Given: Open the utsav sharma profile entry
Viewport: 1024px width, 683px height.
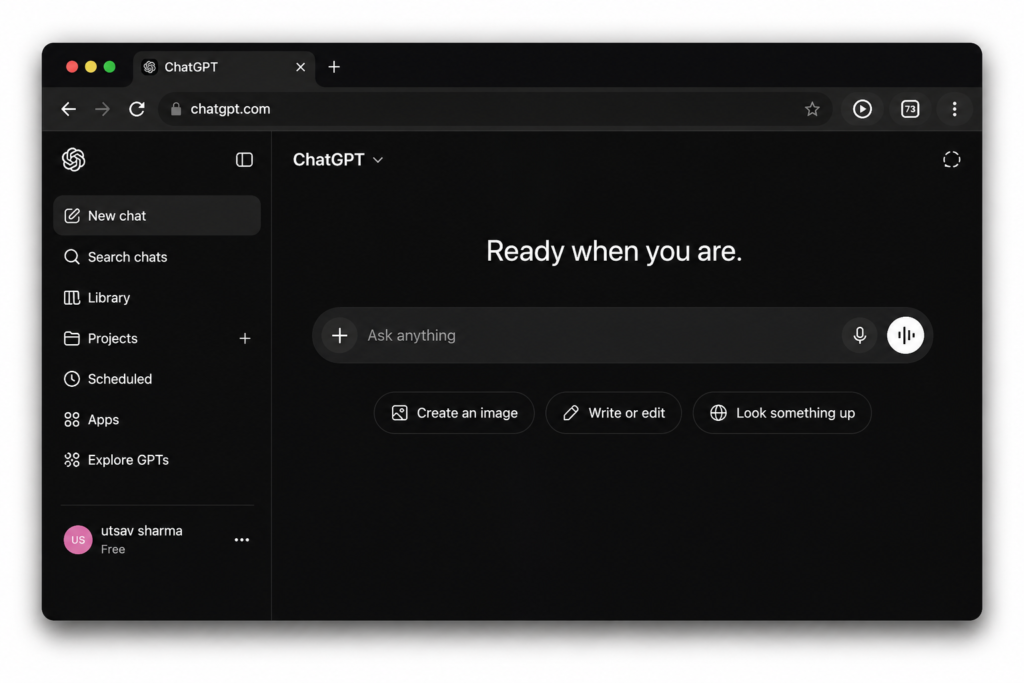Looking at the screenshot, I should [x=157, y=539].
